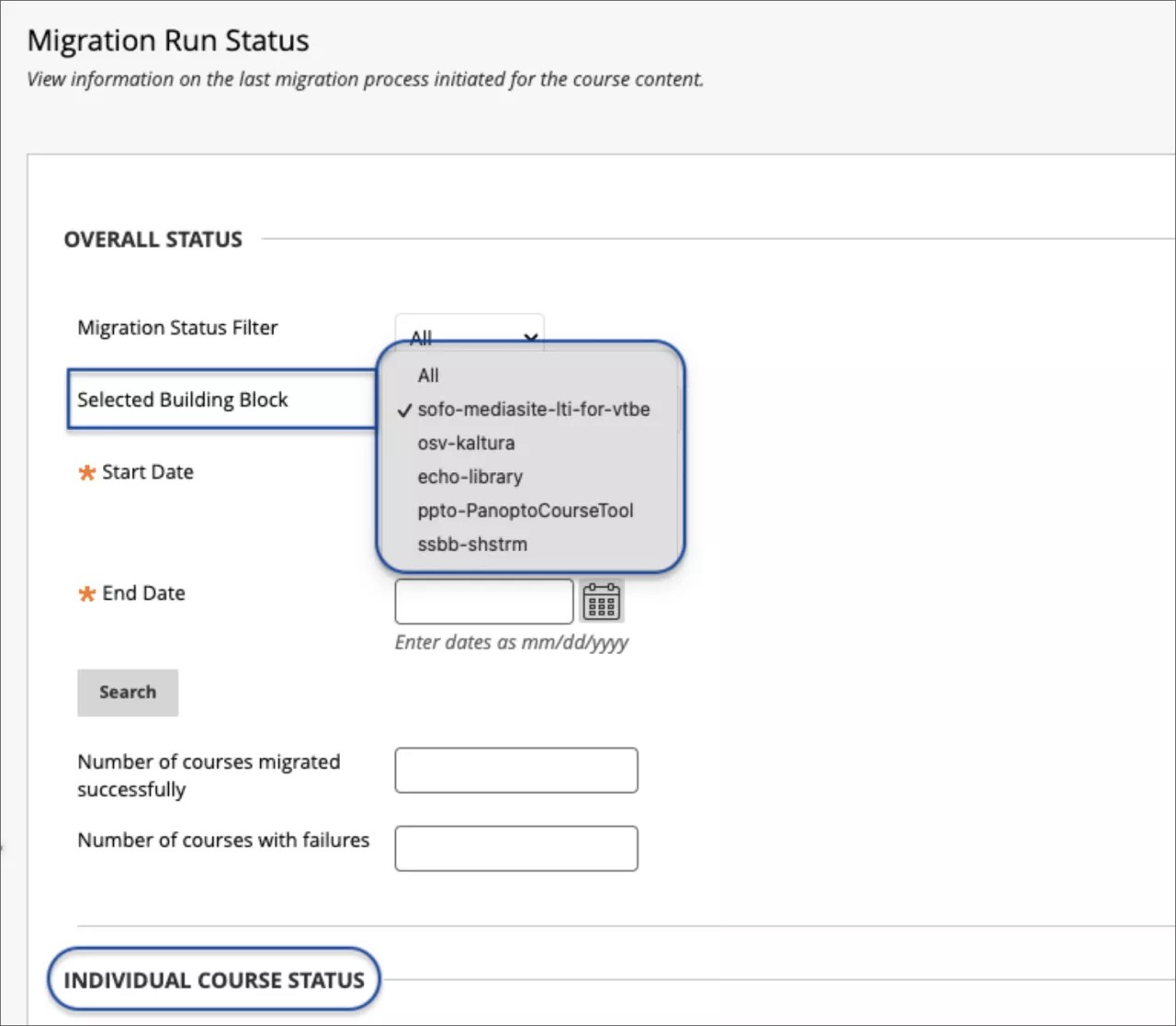Select All in the building block dropdown
Viewport: 1176px width, 1026px height.
point(428,375)
